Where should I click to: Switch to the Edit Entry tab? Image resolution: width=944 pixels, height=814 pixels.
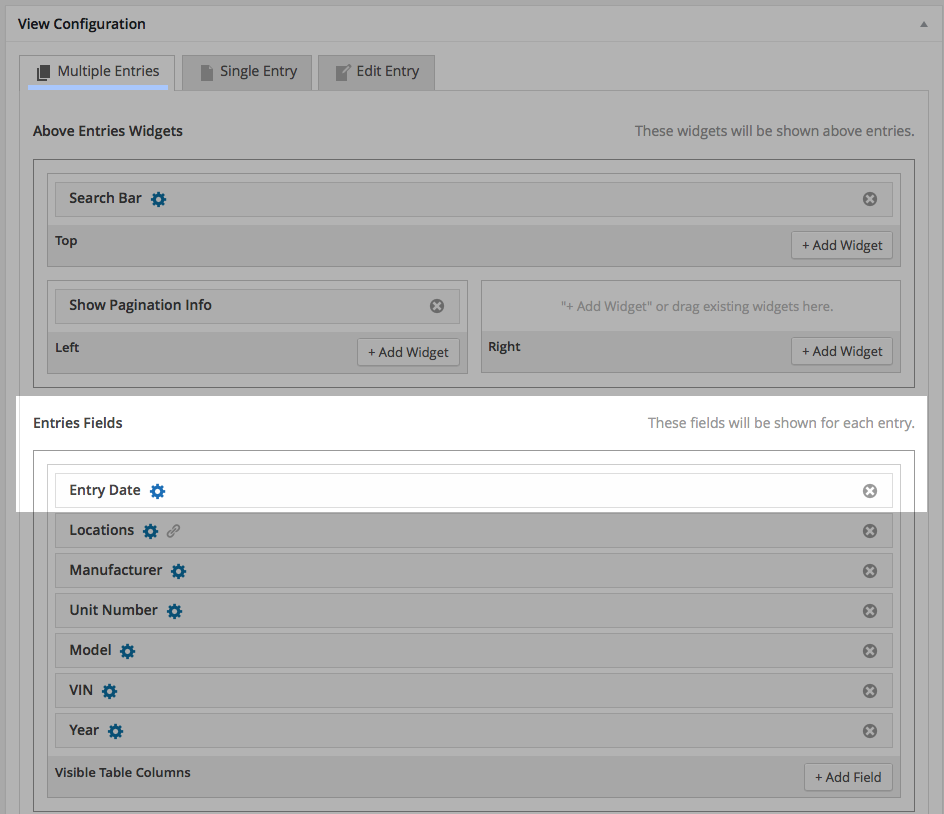376,72
